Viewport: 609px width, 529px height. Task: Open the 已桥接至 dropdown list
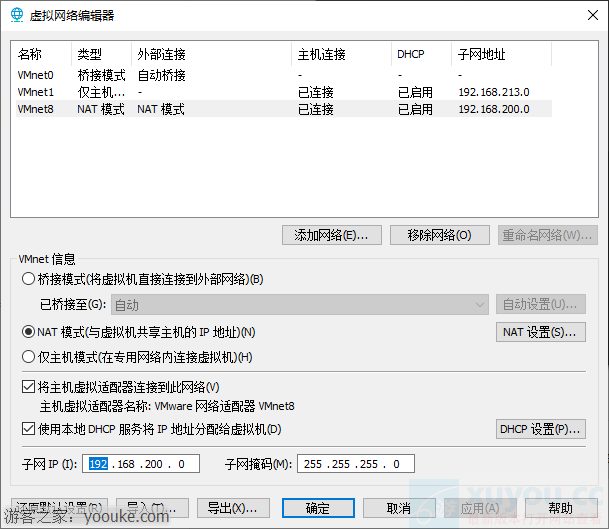pyautogui.click(x=298, y=305)
